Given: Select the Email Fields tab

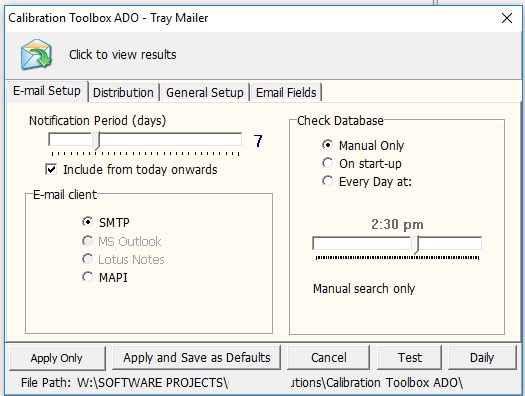Looking at the screenshot, I should pos(286,92).
